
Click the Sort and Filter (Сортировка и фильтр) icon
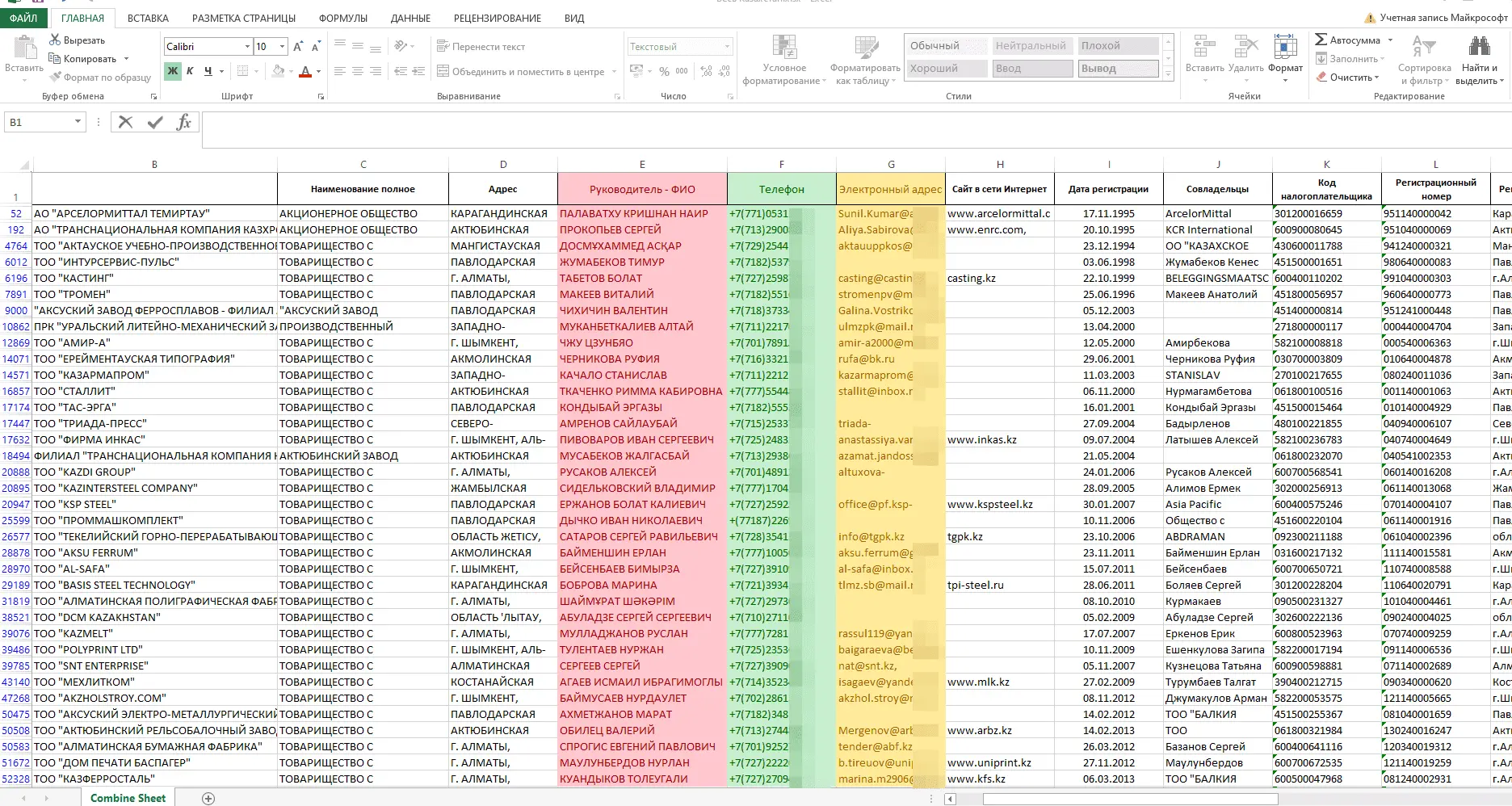pyautogui.click(x=1424, y=48)
